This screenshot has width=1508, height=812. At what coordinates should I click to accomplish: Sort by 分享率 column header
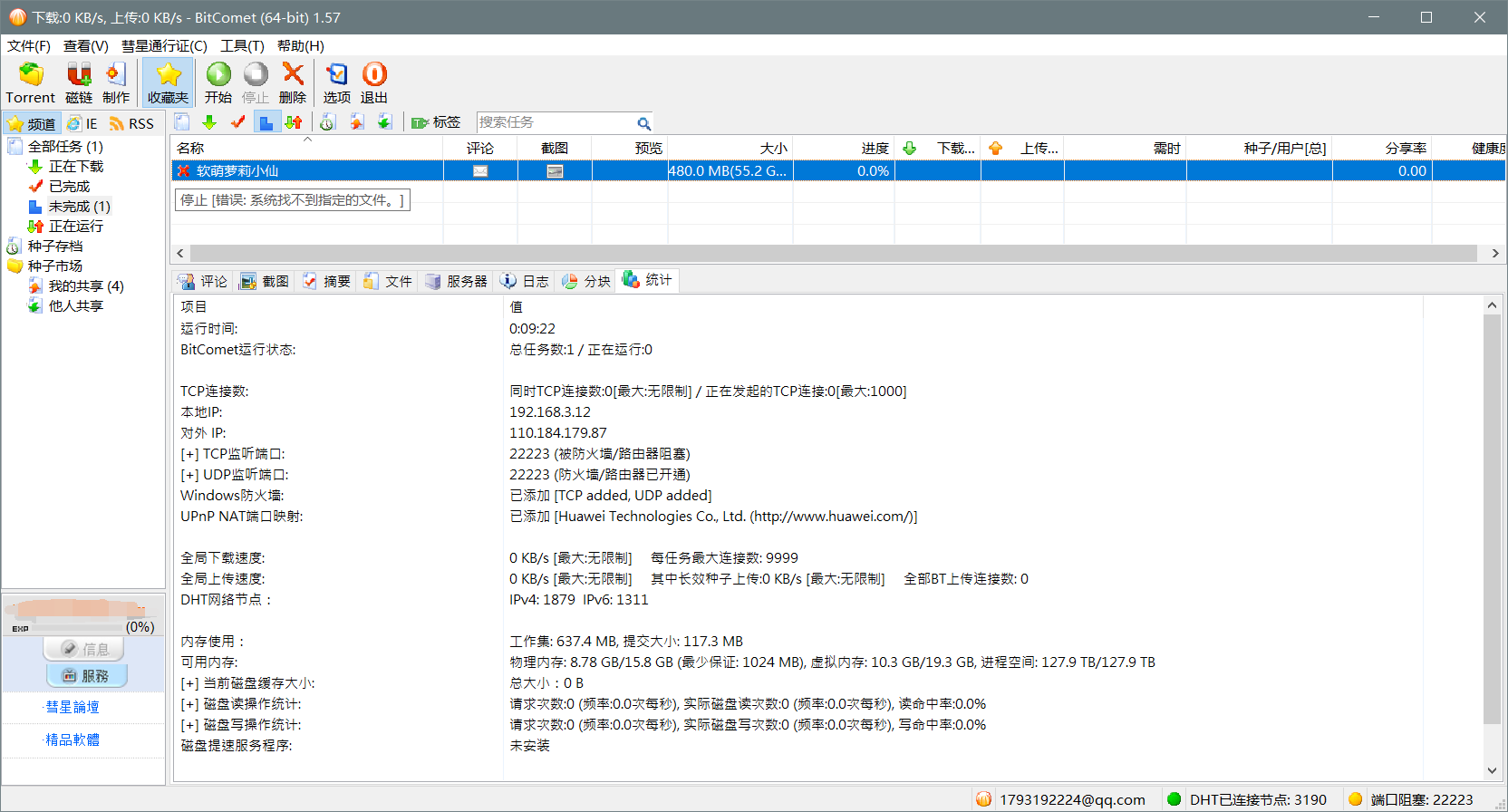1383,148
